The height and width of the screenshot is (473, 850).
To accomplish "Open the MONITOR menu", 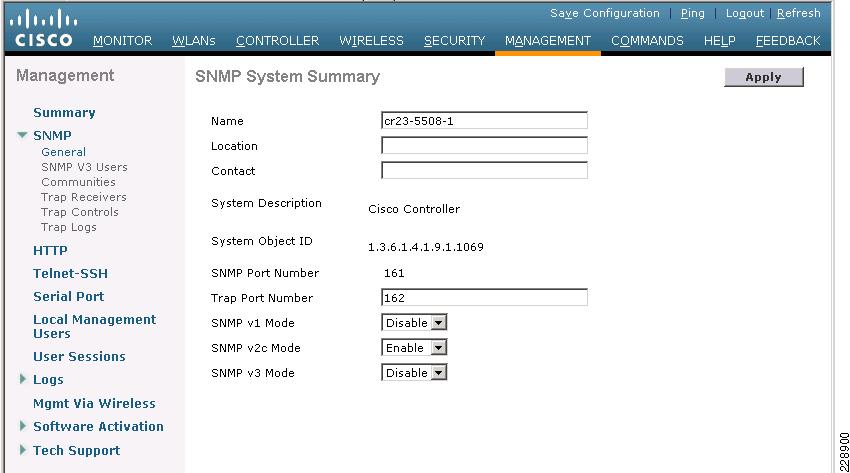I will (123, 41).
